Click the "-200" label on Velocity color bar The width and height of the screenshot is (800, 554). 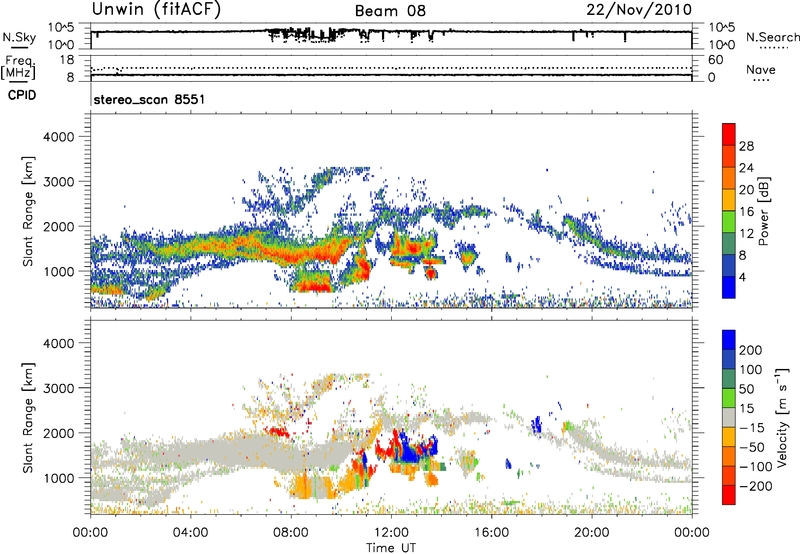755,486
